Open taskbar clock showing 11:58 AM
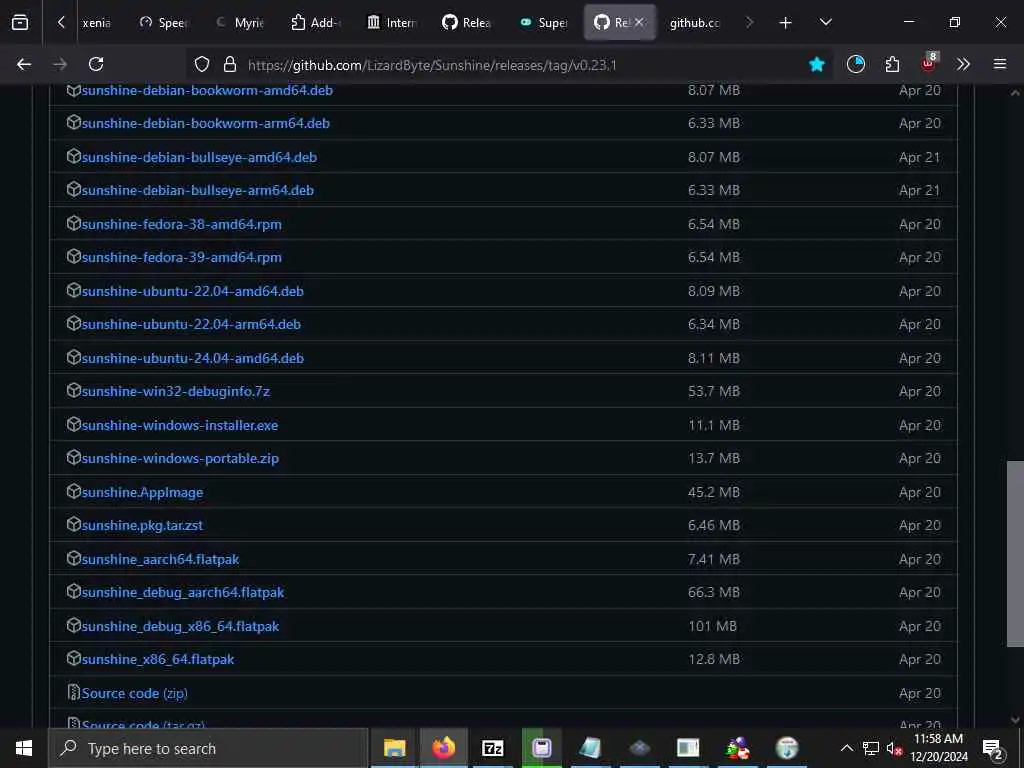1024x768 pixels. (938, 748)
